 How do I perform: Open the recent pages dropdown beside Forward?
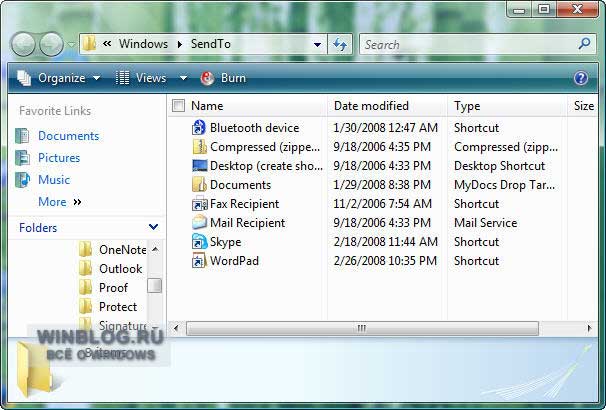[71, 44]
